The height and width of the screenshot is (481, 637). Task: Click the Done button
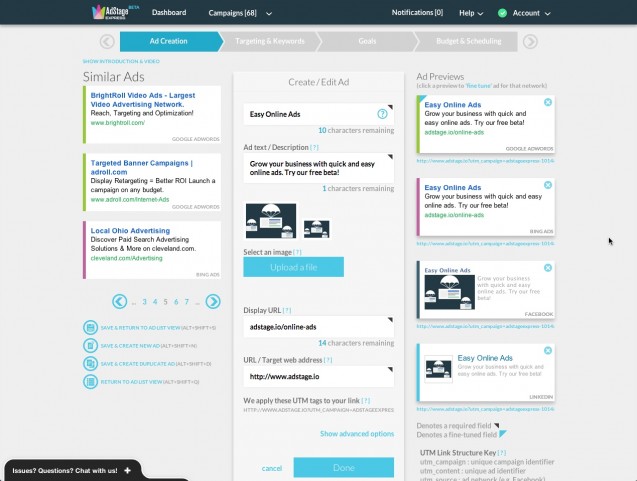(344, 468)
